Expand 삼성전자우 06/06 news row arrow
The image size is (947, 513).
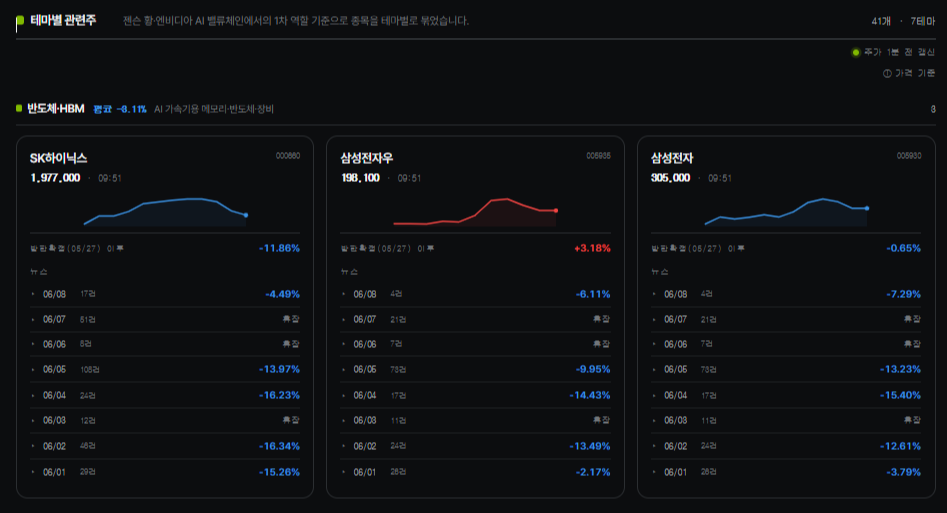tap(344, 344)
